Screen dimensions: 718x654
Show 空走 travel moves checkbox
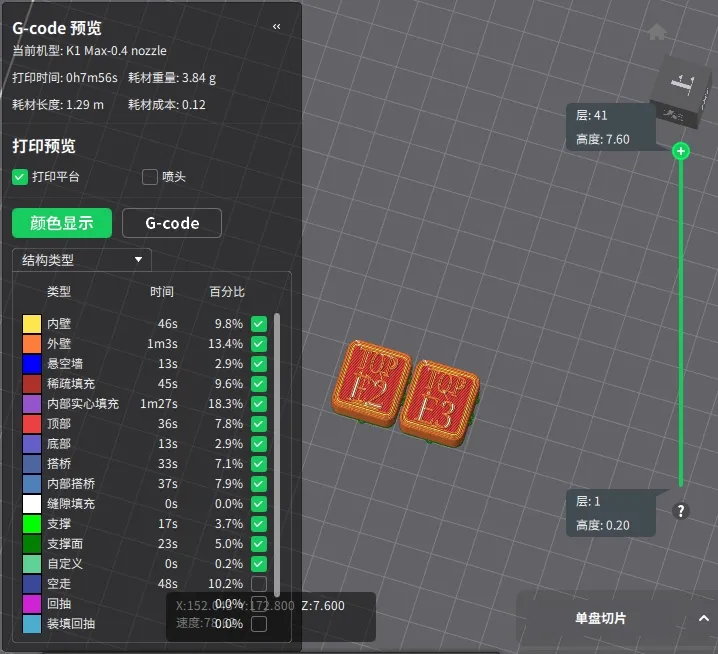click(x=259, y=584)
